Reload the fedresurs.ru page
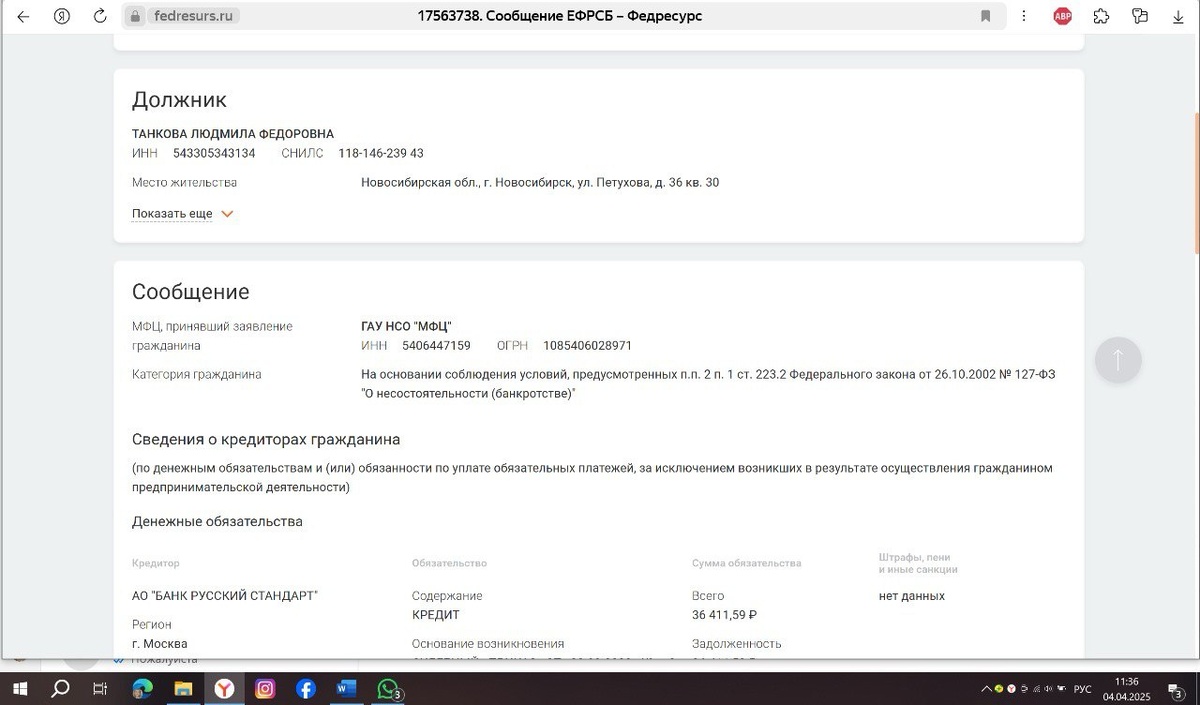 100,16
